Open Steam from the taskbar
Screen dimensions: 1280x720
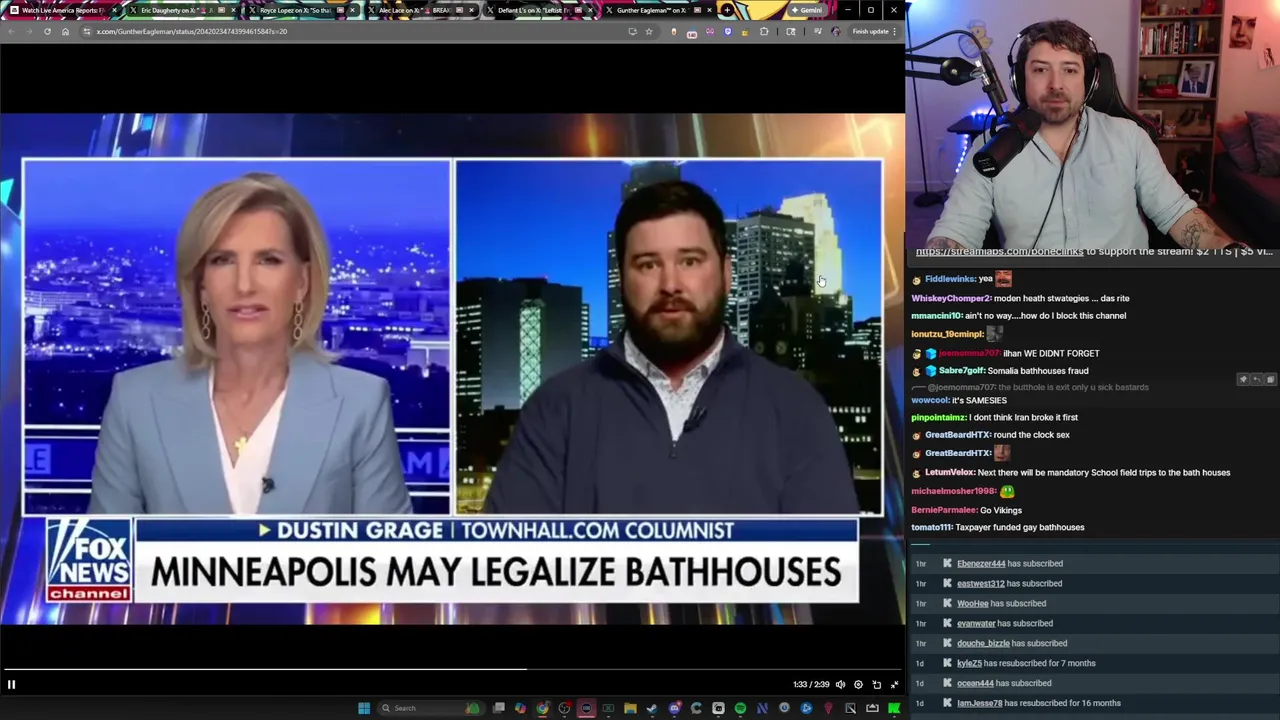point(652,708)
